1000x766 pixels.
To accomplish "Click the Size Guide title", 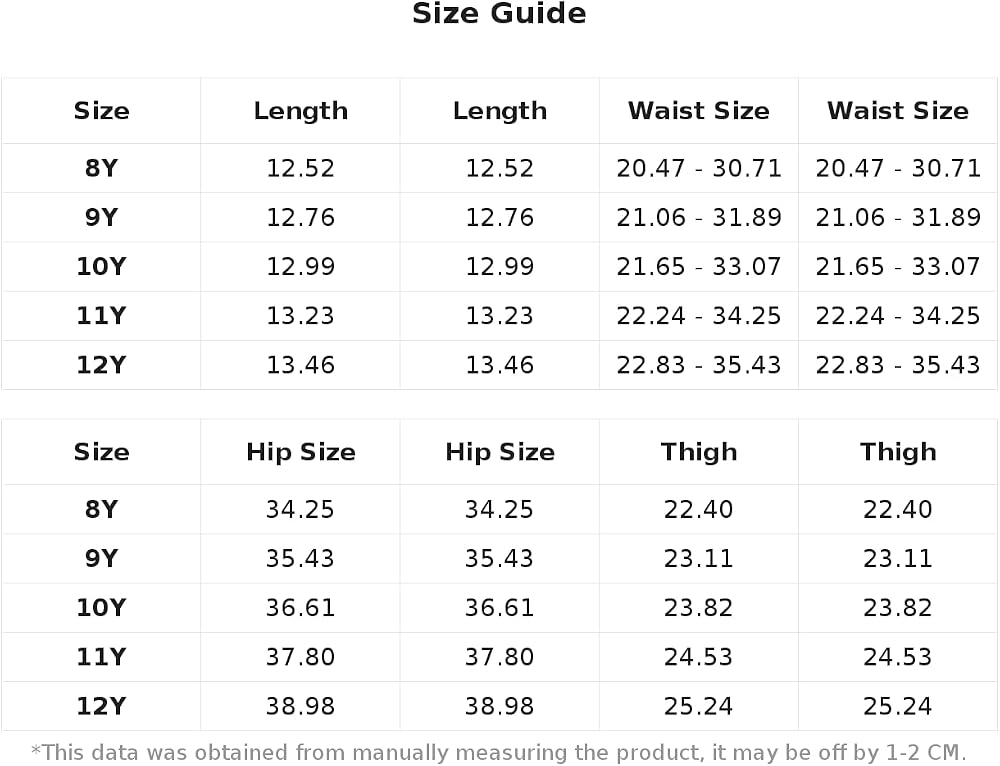I will click(499, 14).
